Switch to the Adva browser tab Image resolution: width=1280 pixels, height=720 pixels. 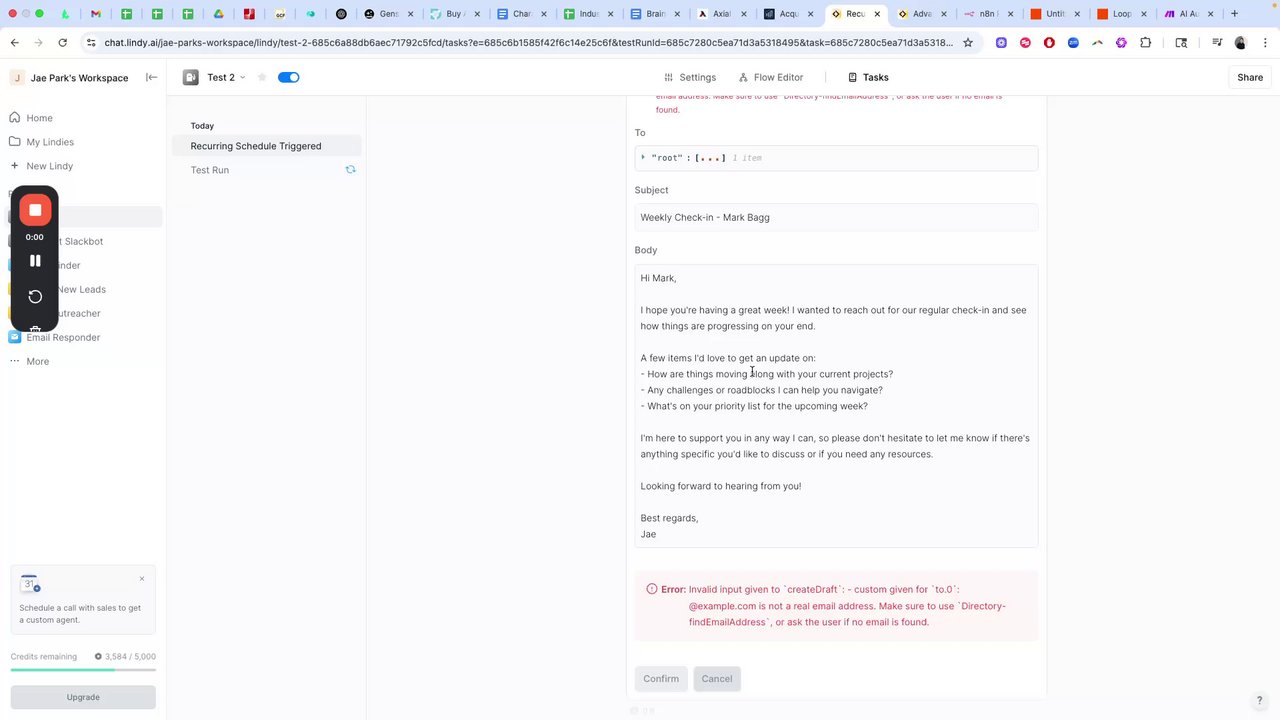tap(921, 14)
